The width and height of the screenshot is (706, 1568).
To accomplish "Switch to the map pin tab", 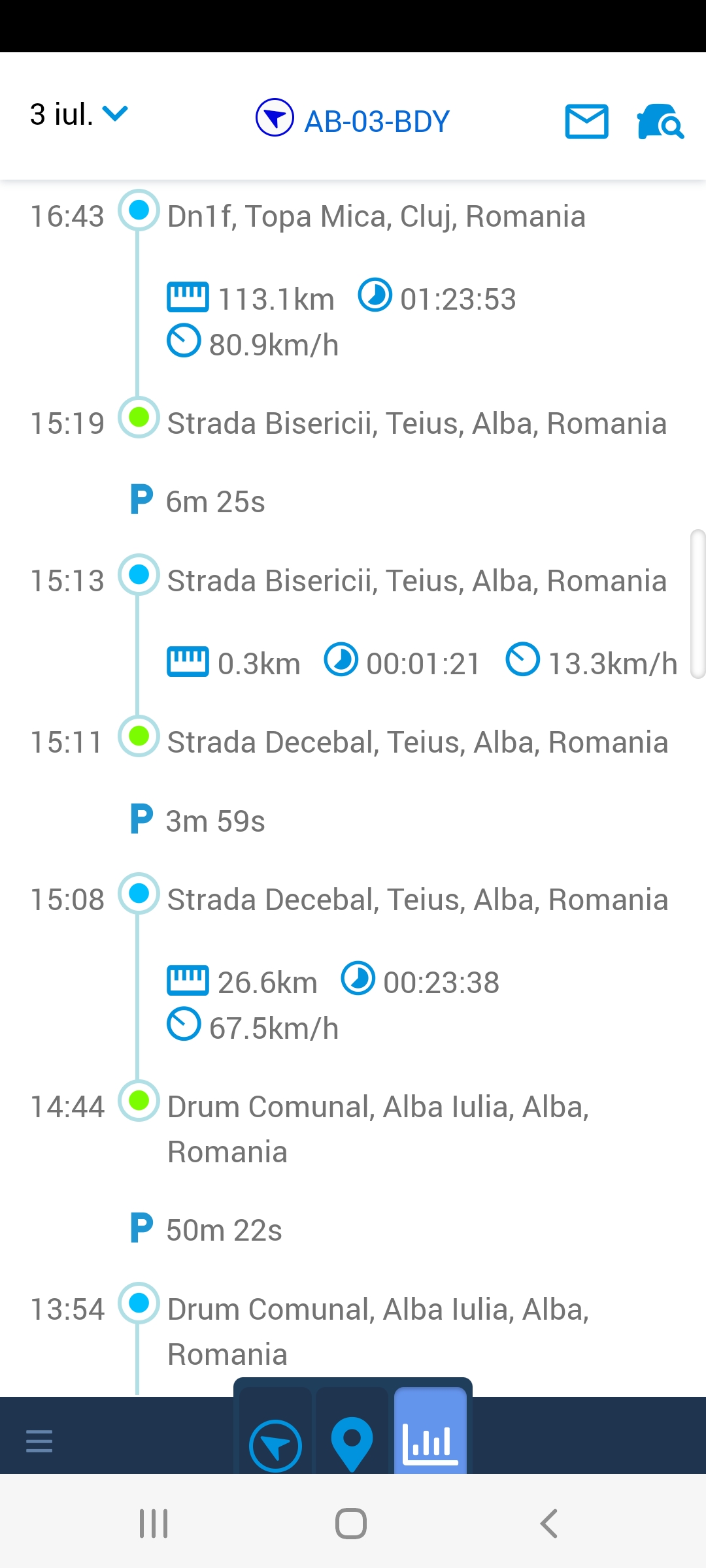I will click(352, 1444).
